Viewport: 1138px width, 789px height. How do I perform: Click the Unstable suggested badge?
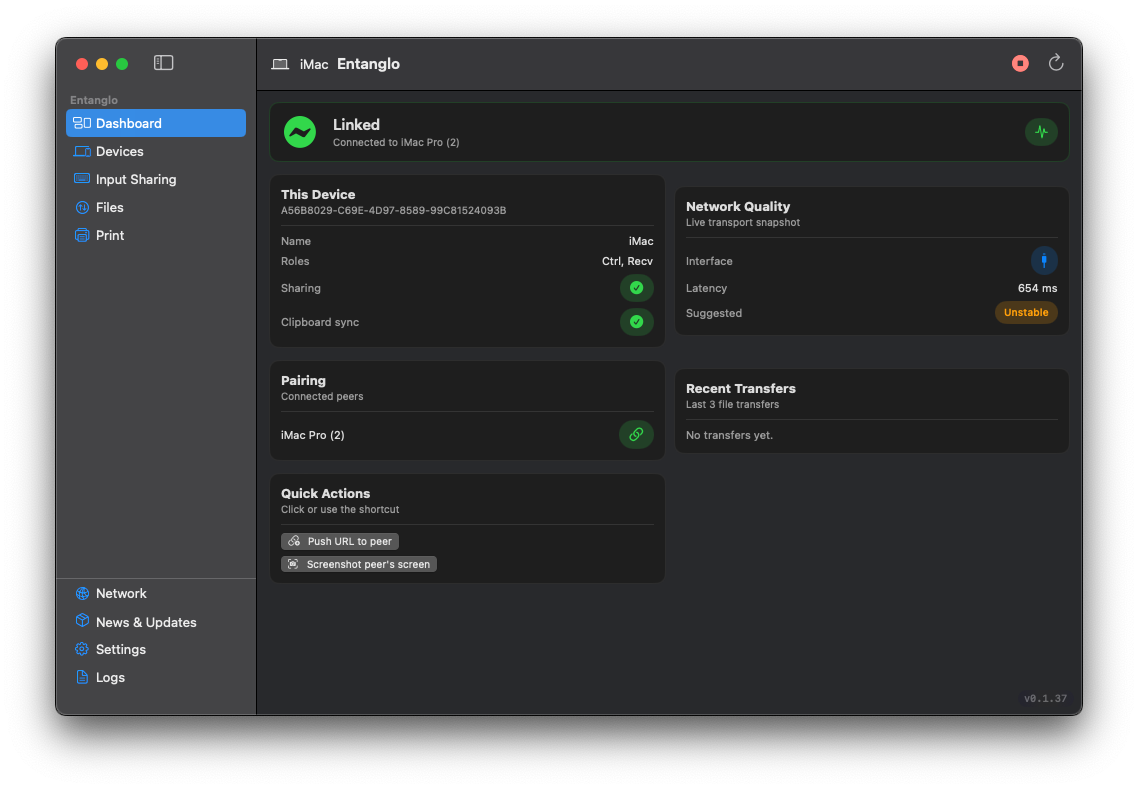coord(1026,313)
